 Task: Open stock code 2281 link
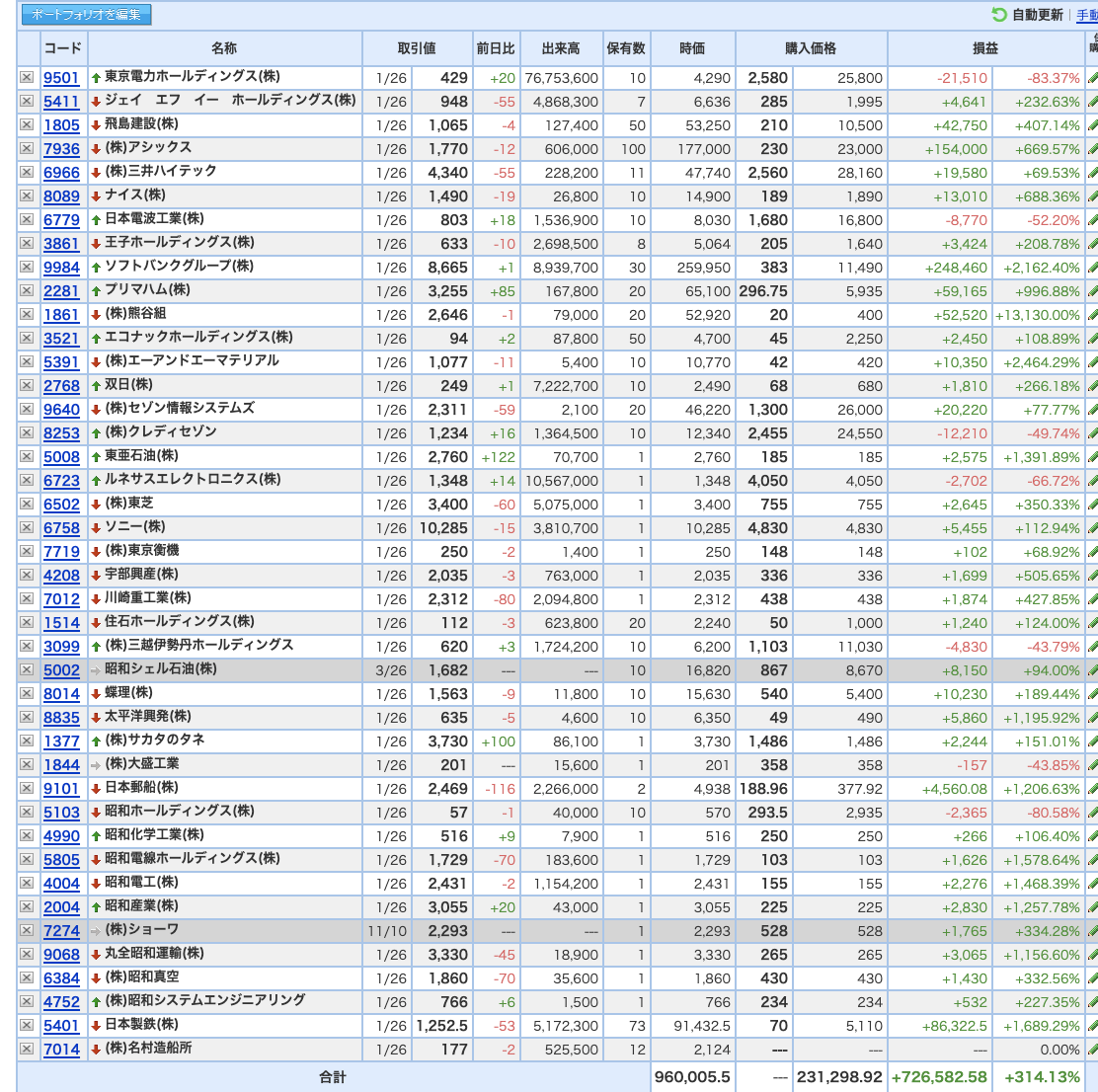(61, 291)
